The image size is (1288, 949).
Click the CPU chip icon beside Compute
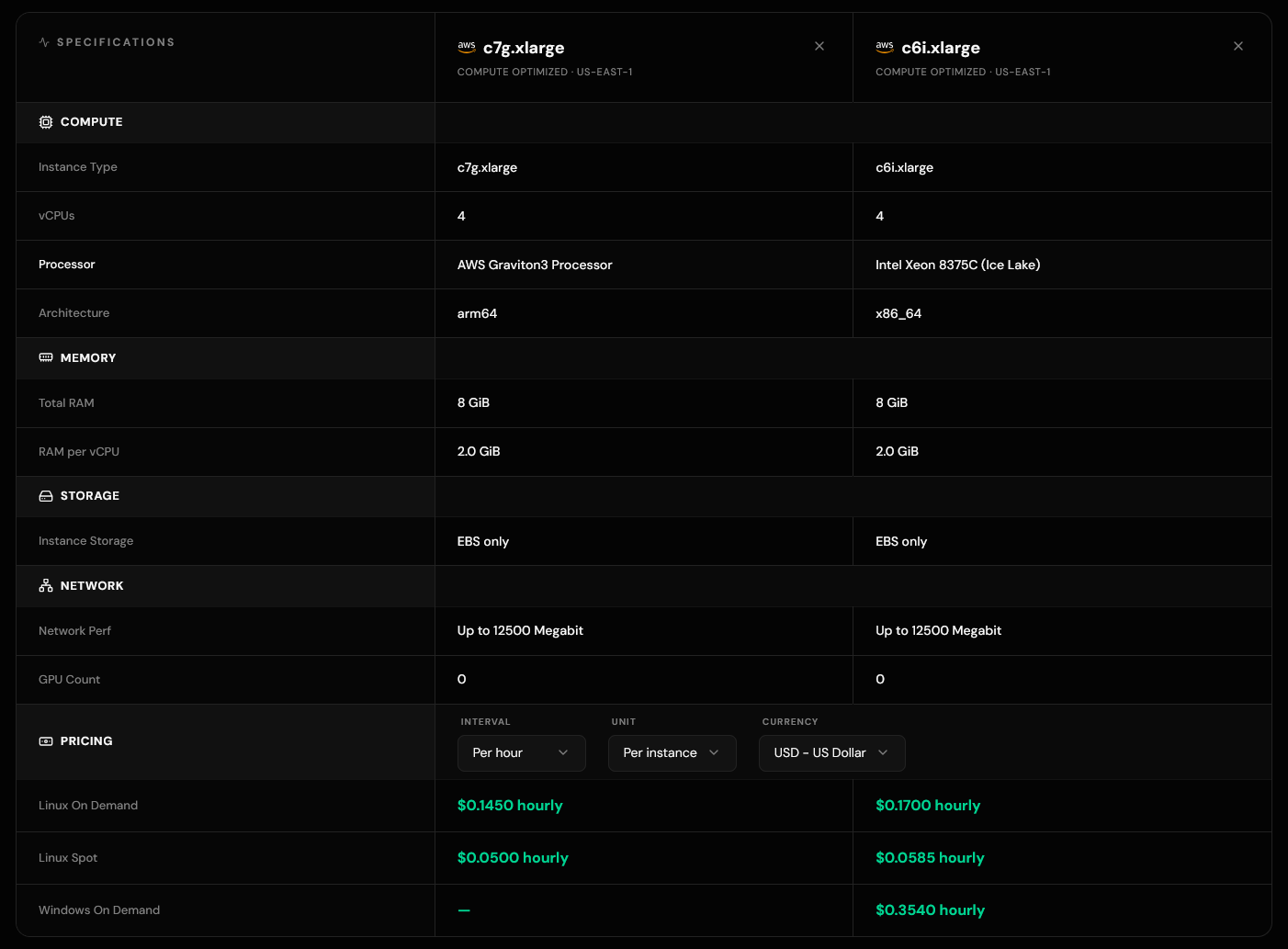pos(45,121)
